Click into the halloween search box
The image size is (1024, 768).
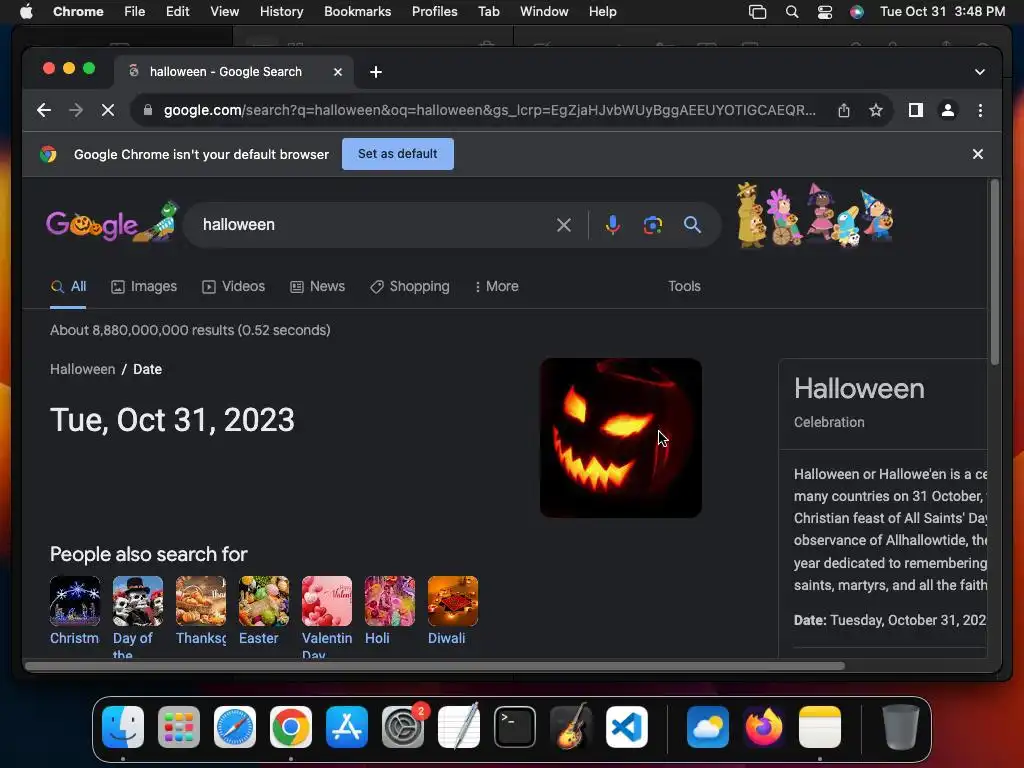372,225
